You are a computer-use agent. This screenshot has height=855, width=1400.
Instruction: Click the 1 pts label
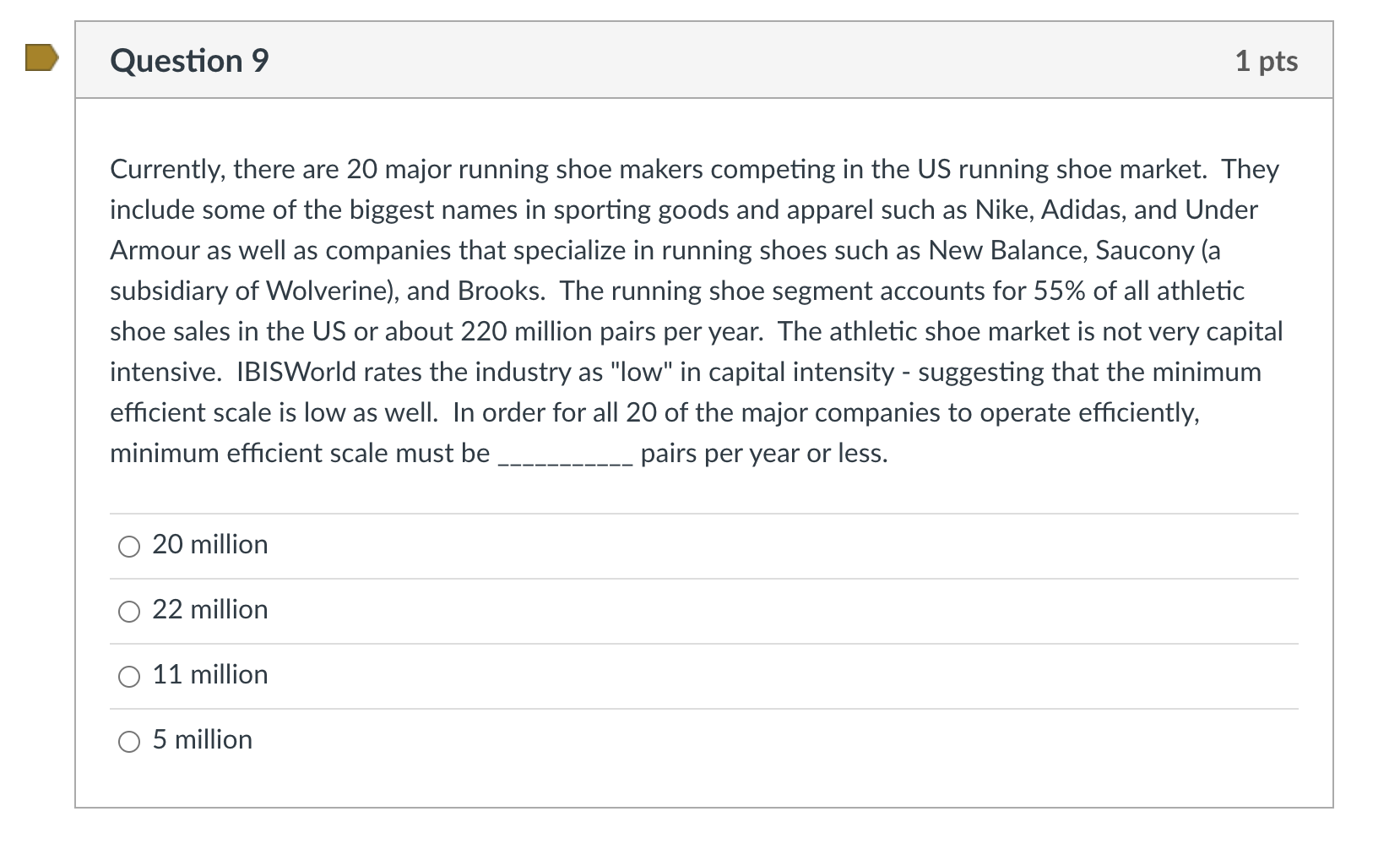1267,59
